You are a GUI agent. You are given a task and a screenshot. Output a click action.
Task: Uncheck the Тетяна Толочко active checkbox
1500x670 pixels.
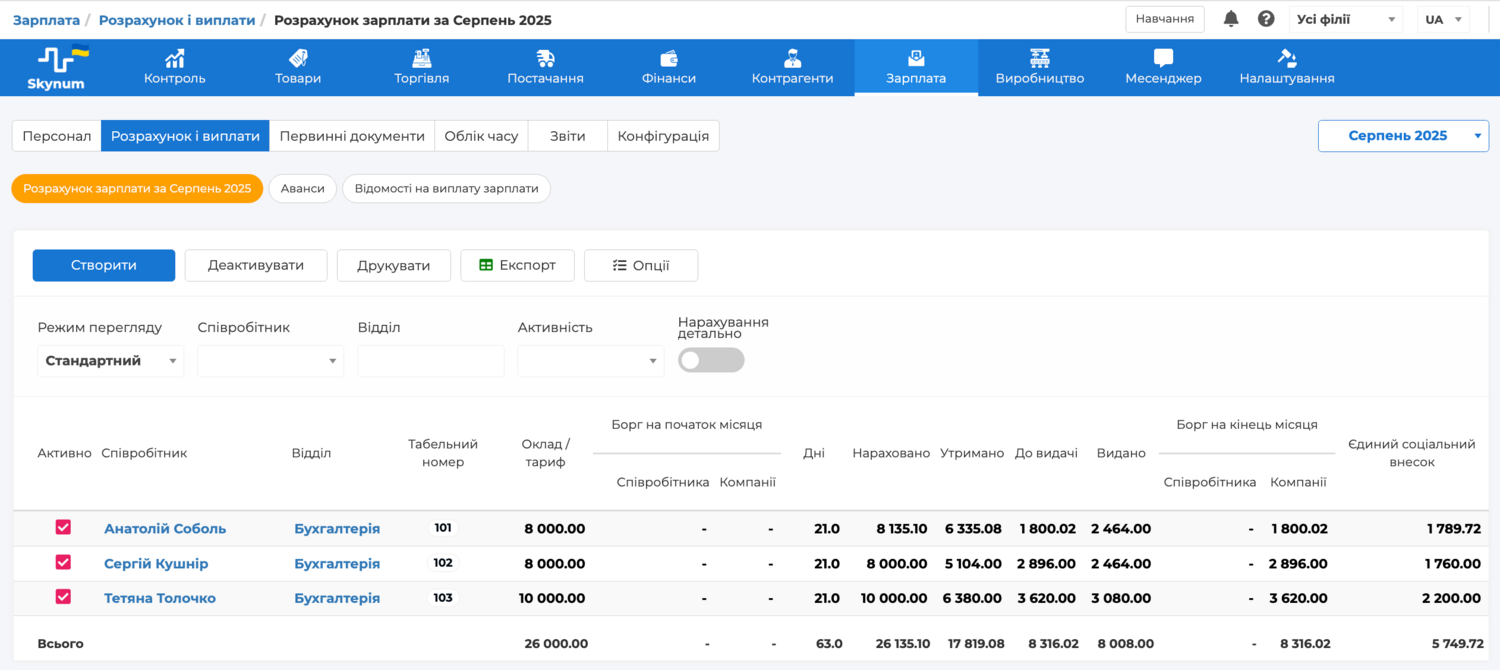pyautogui.click(x=63, y=597)
